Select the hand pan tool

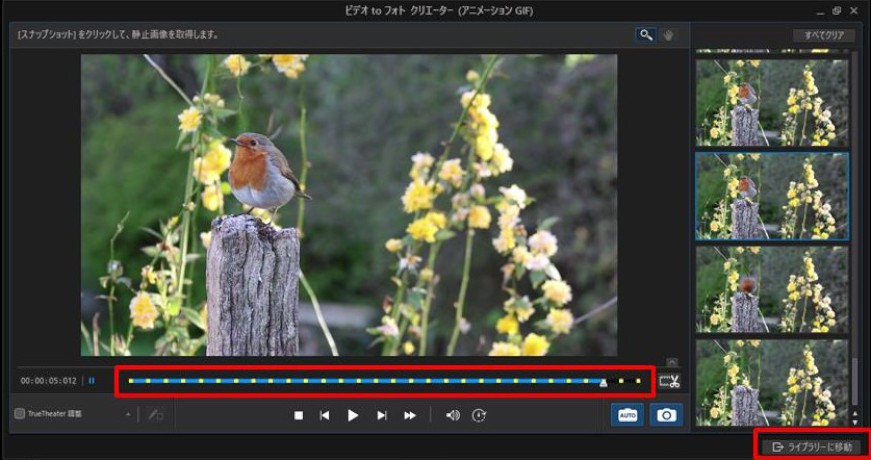pos(669,35)
